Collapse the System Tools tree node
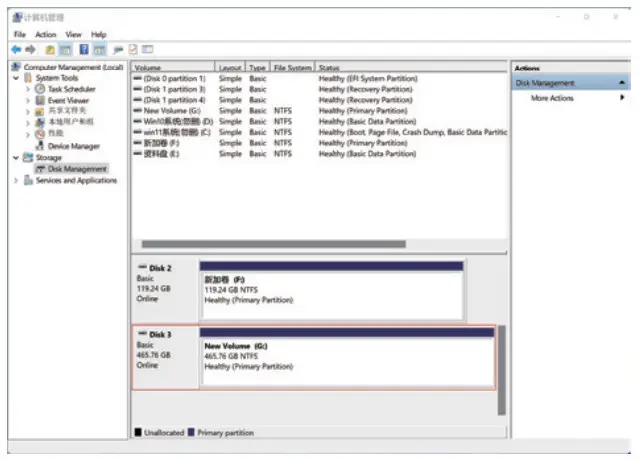The image size is (640, 460). (16, 78)
